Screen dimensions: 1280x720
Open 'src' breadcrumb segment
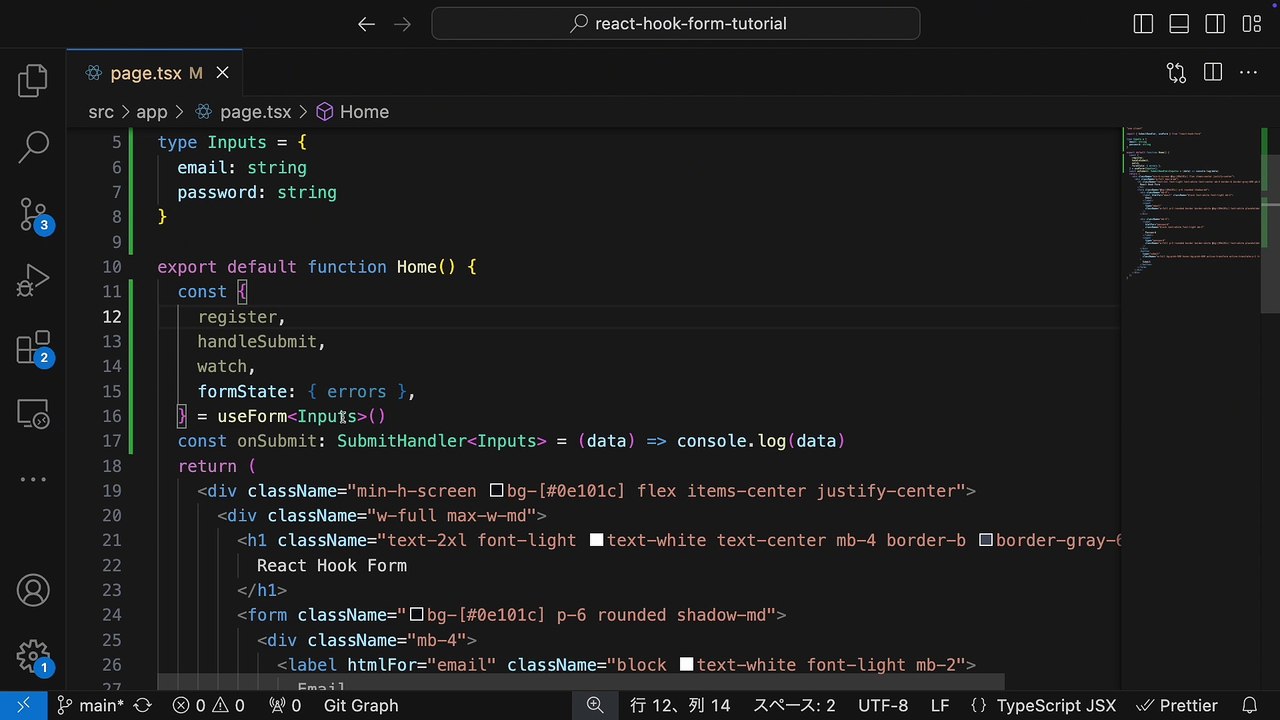tap(101, 112)
